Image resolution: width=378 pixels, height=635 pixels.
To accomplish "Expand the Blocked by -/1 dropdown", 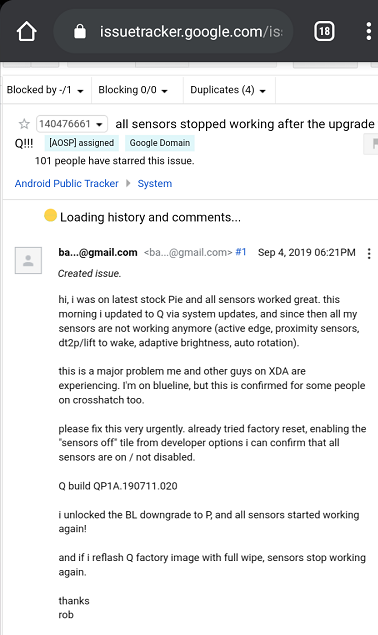I will tap(45, 90).
